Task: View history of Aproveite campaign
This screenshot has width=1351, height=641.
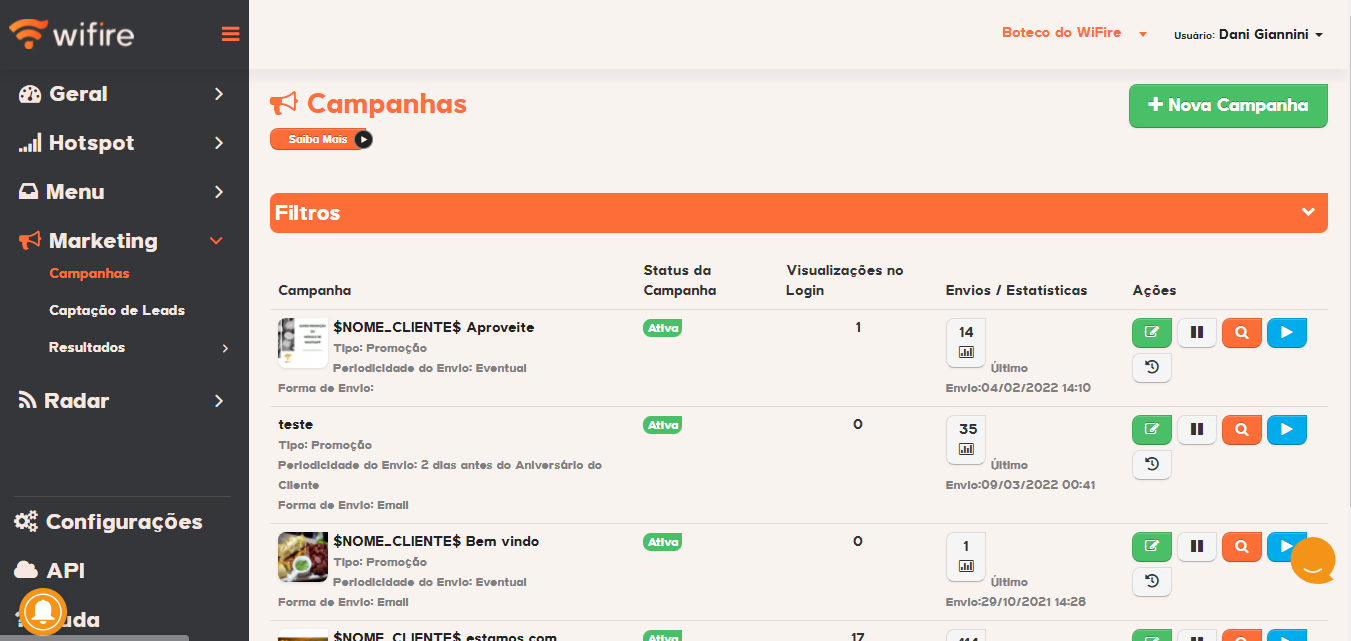Action: [1152, 368]
